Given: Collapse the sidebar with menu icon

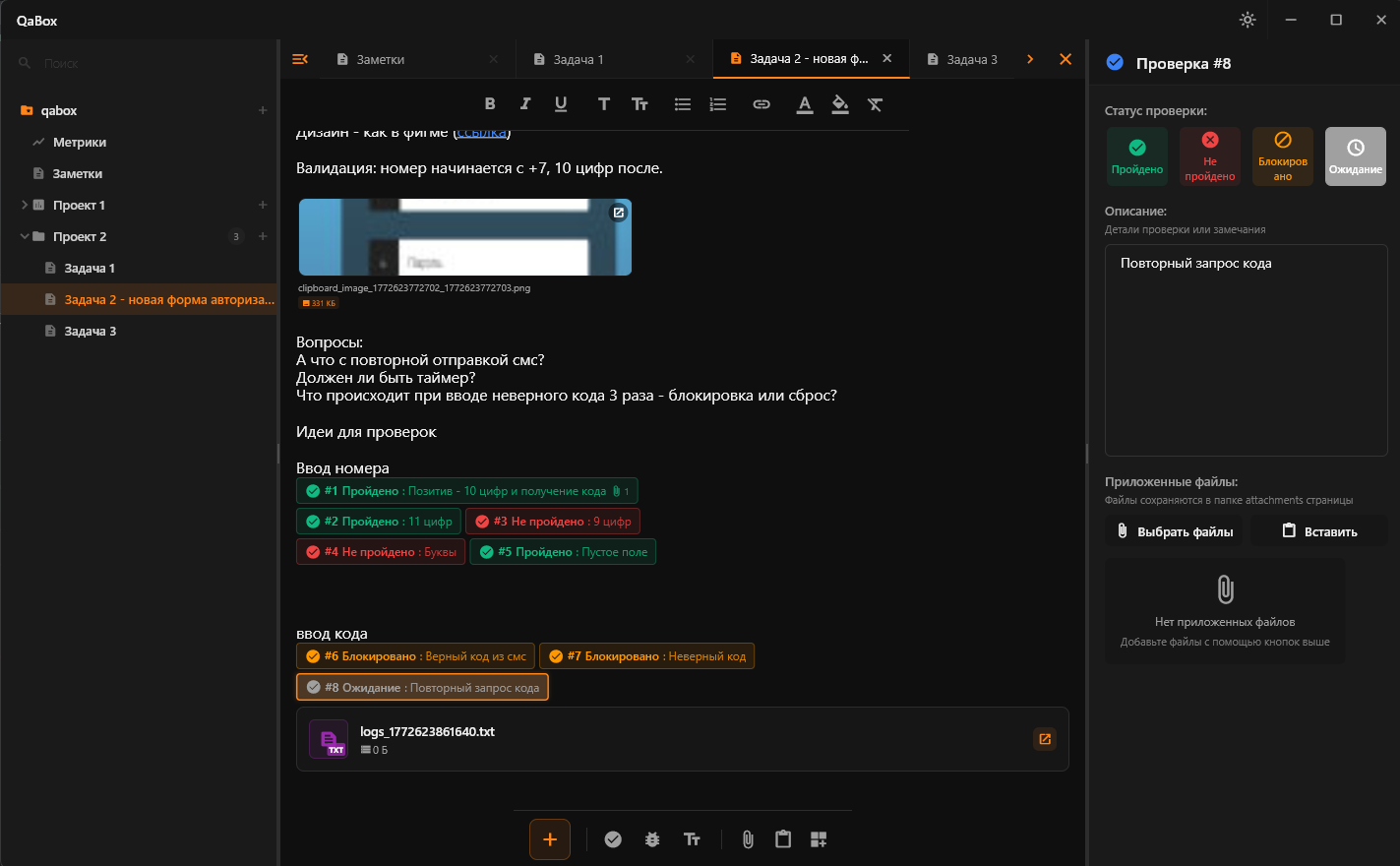Looking at the screenshot, I should [300, 59].
